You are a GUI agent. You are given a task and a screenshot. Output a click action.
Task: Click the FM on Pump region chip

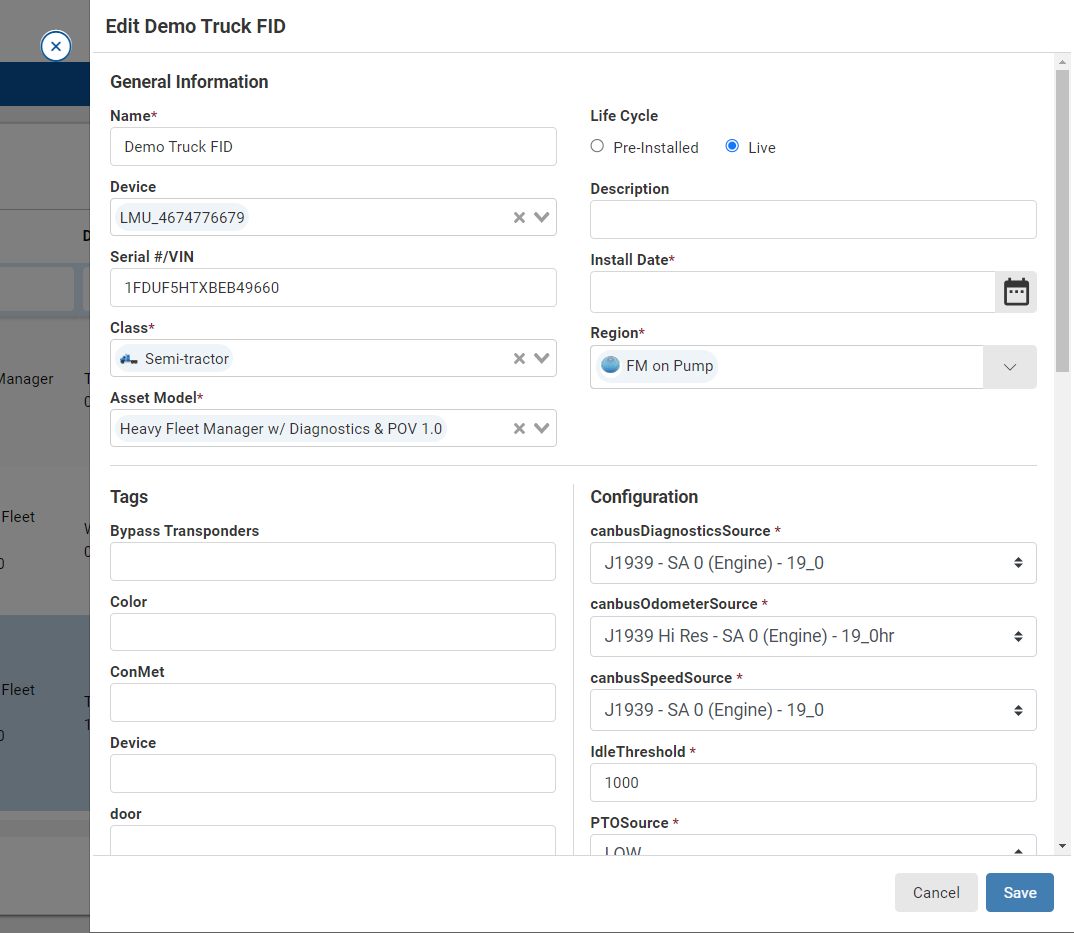(x=657, y=366)
